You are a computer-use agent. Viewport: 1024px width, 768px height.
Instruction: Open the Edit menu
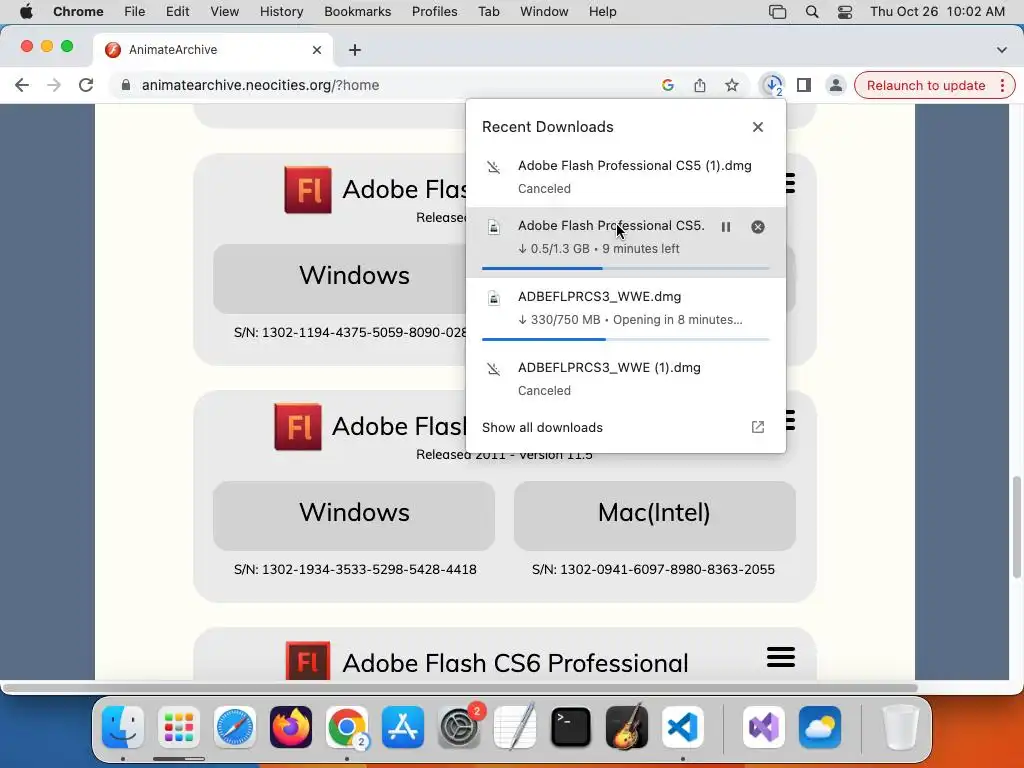177,11
